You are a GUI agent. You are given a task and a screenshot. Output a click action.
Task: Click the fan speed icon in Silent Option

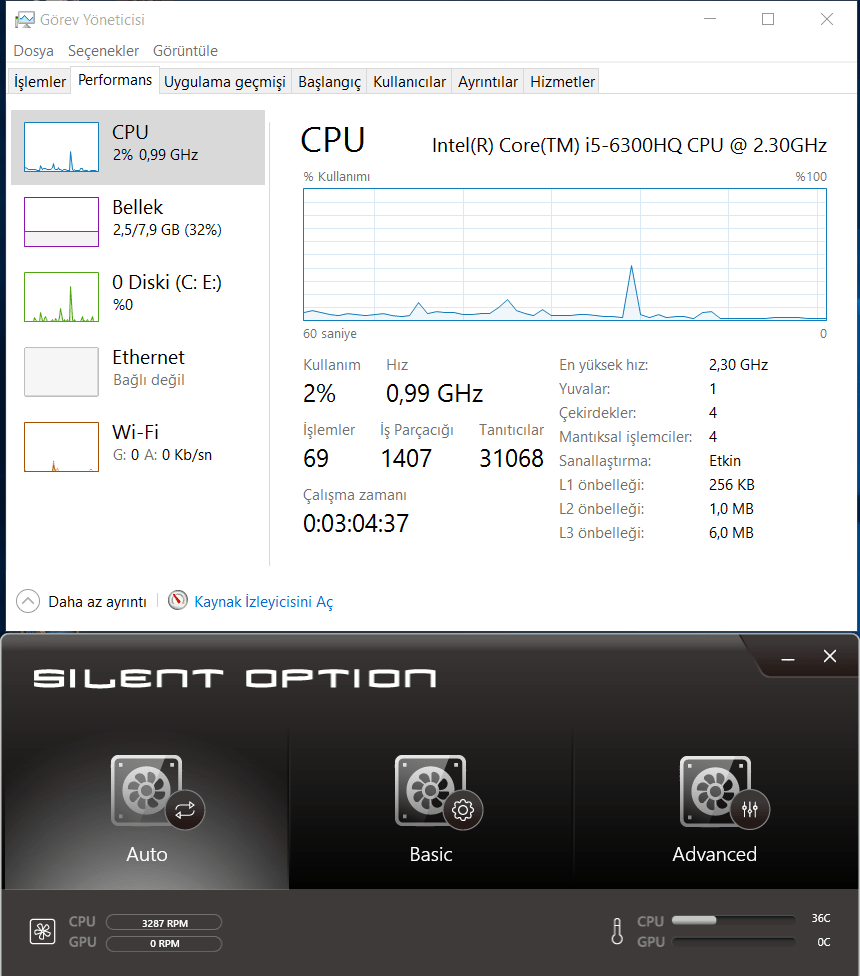[x=42, y=932]
